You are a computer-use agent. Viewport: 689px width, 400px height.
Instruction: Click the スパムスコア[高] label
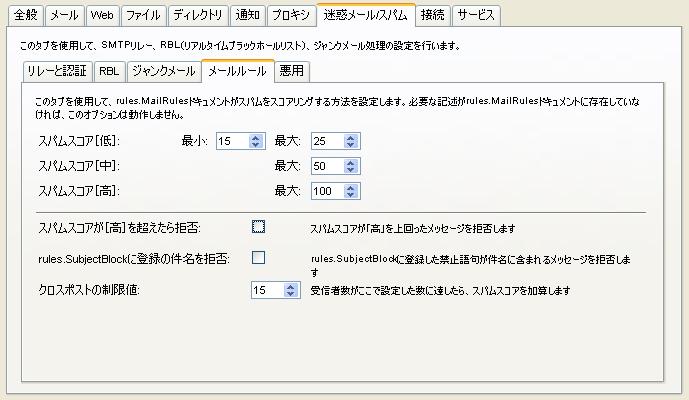[79, 191]
